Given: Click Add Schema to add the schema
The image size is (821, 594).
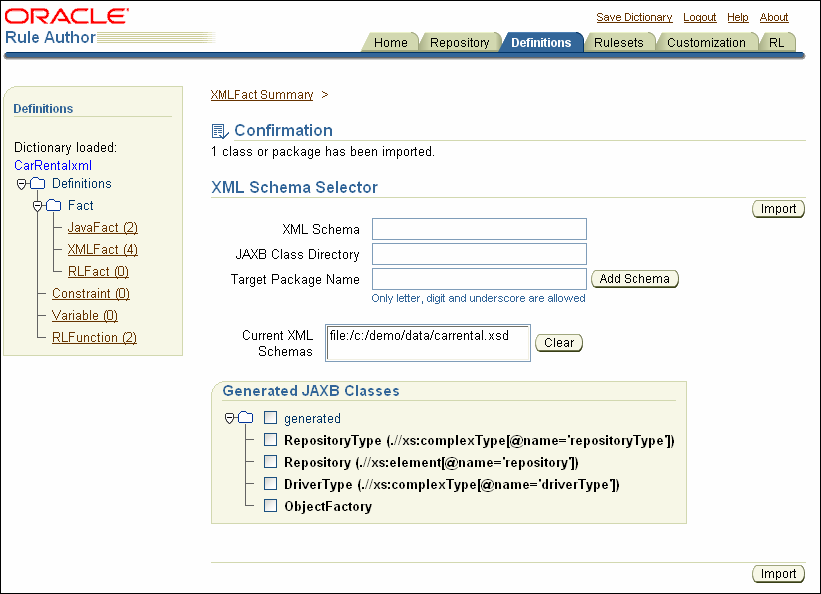Looking at the screenshot, I should (x=634, y=278).
